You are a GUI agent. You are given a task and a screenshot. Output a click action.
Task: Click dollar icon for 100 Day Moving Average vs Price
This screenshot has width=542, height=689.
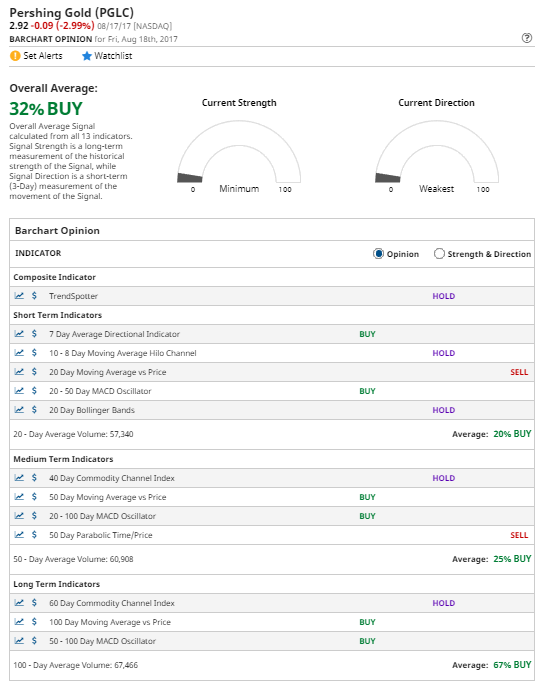tap(34, 622)
